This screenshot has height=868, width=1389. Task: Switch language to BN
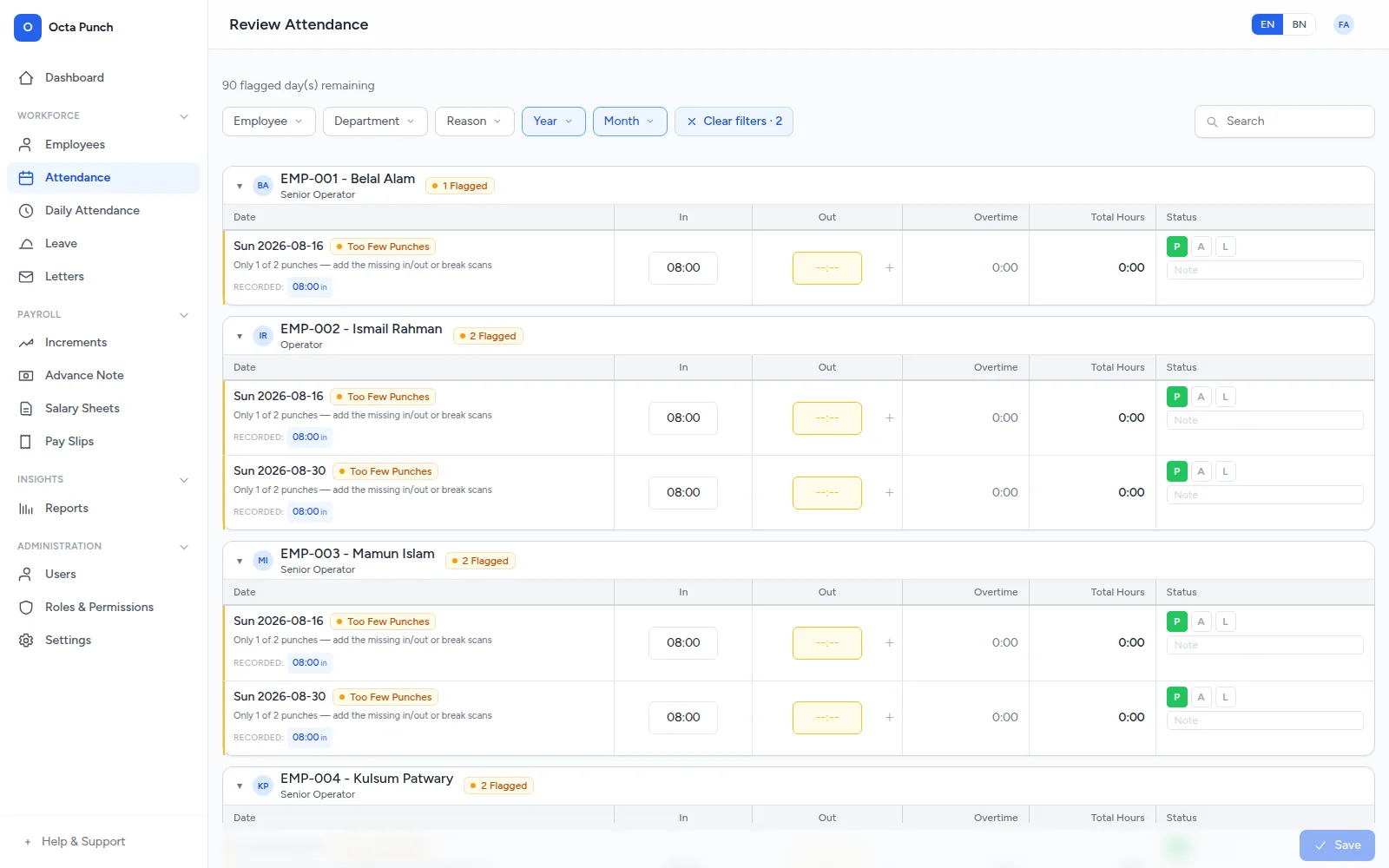[1299, 24]
